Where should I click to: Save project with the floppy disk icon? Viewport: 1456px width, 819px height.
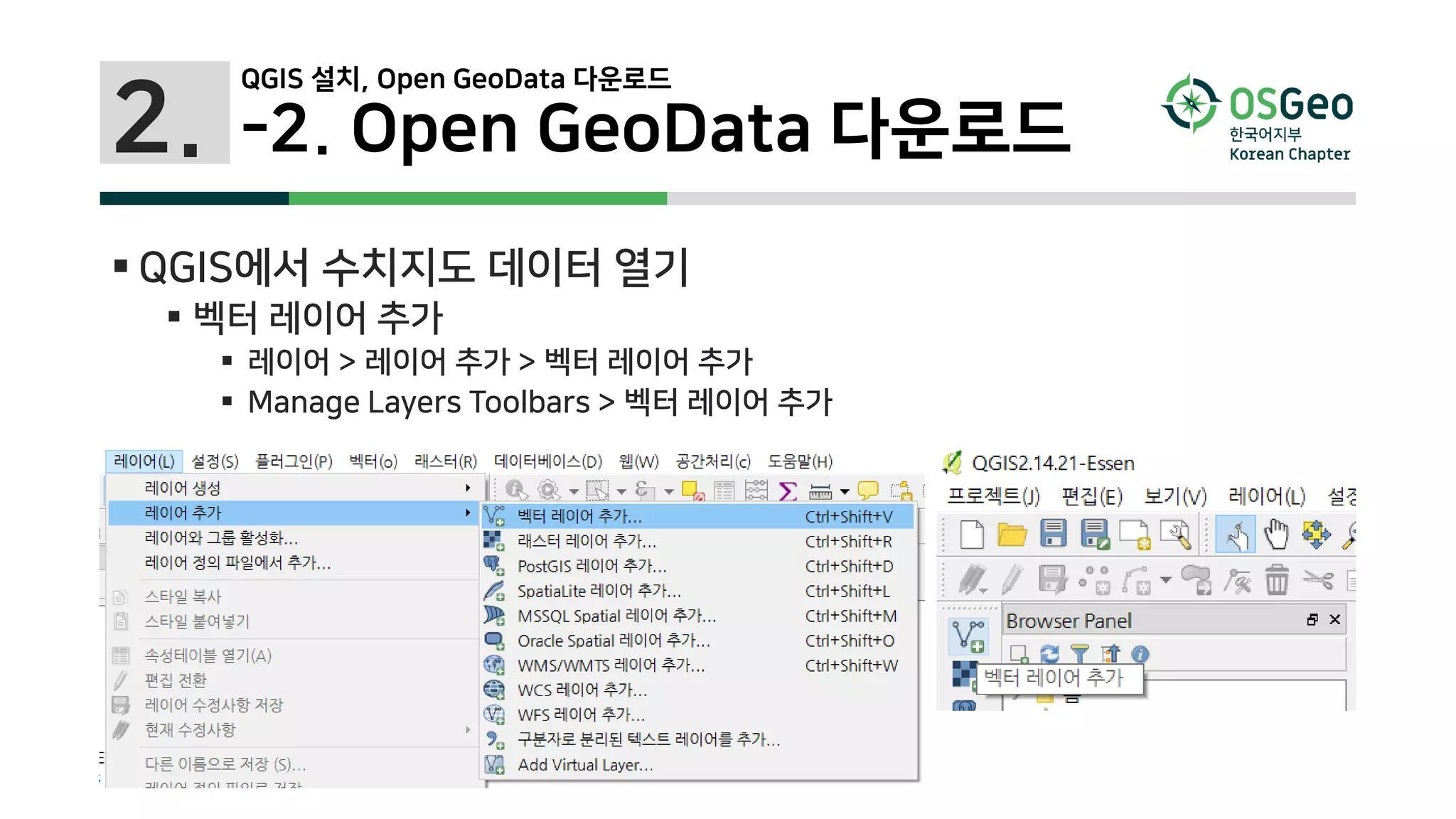1053,534
